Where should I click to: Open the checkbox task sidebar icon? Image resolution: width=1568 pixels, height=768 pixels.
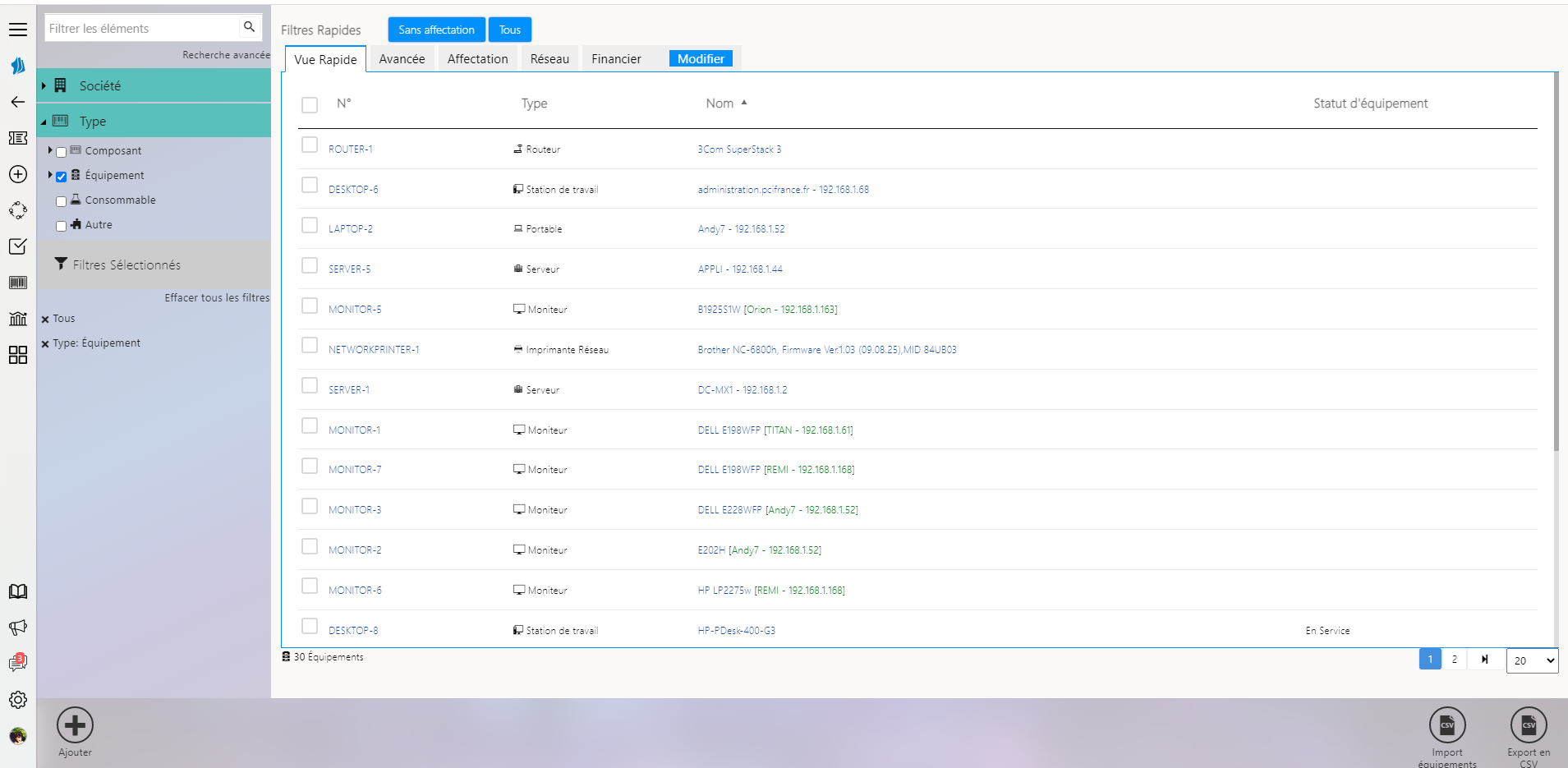(18, 246)
